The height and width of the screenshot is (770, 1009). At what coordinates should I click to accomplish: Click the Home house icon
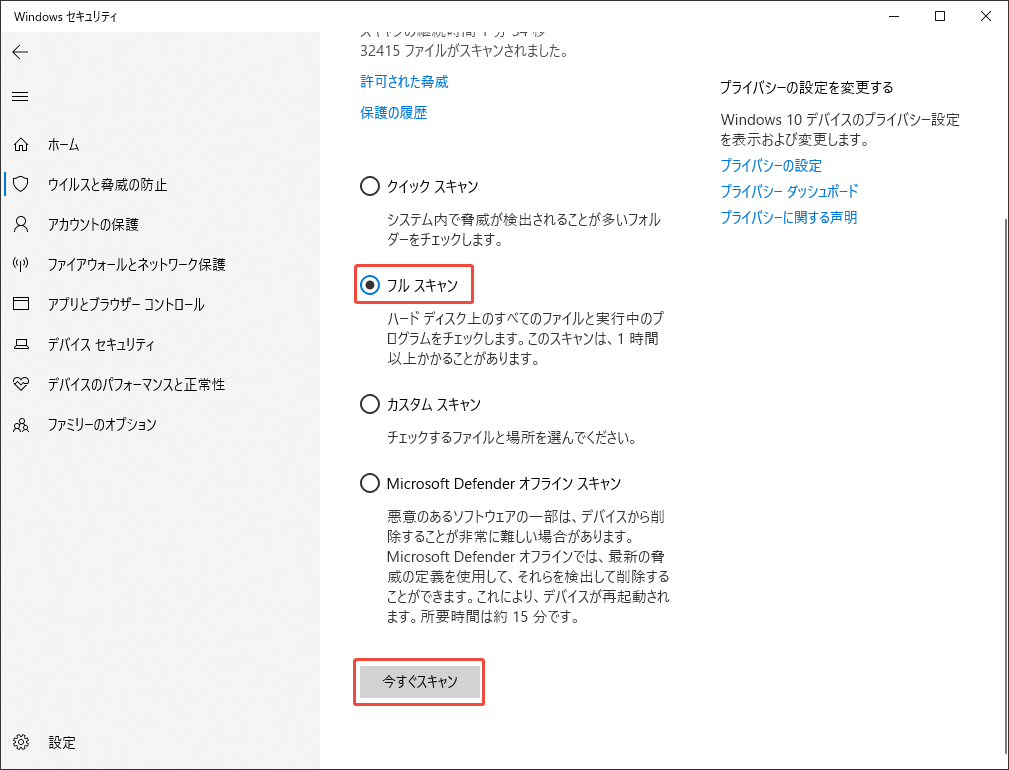point(21,145)
